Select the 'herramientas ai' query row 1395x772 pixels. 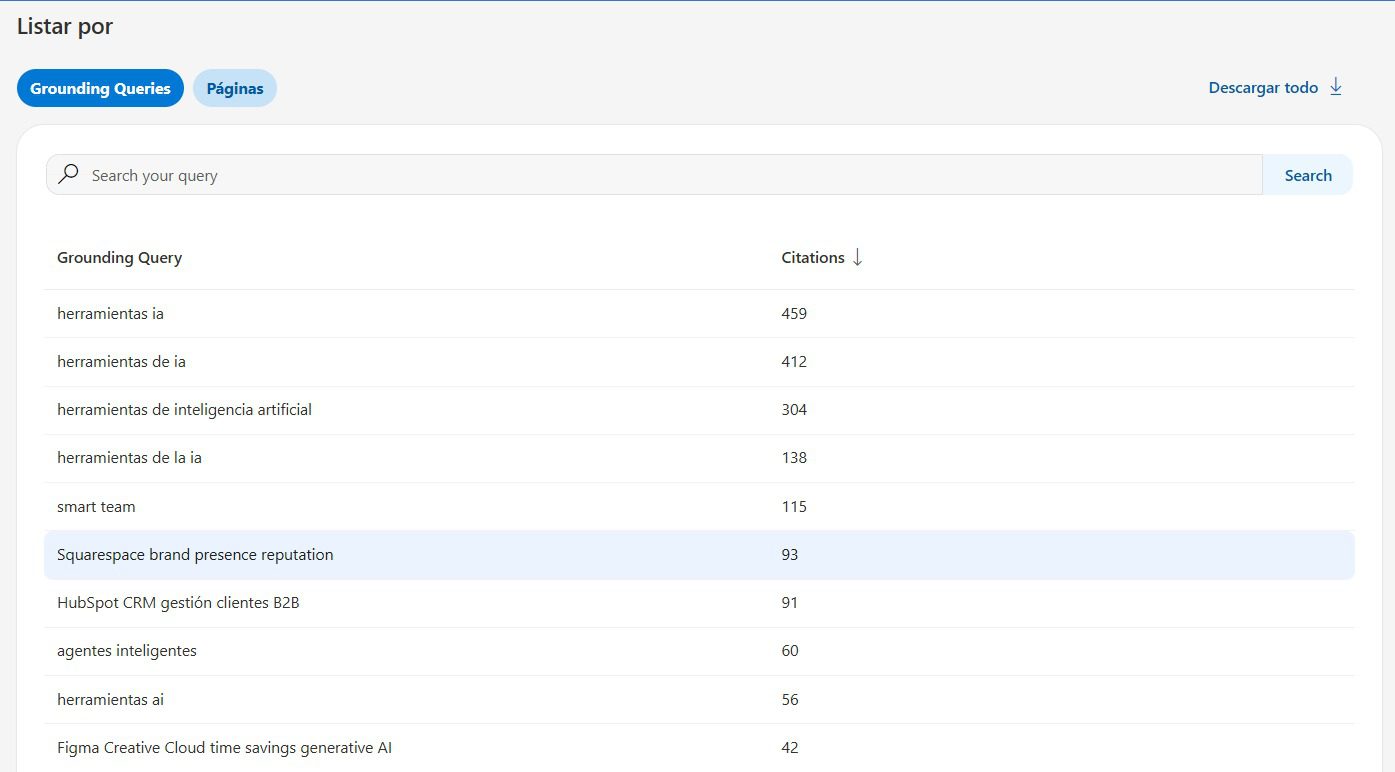(x=110, y=700)
